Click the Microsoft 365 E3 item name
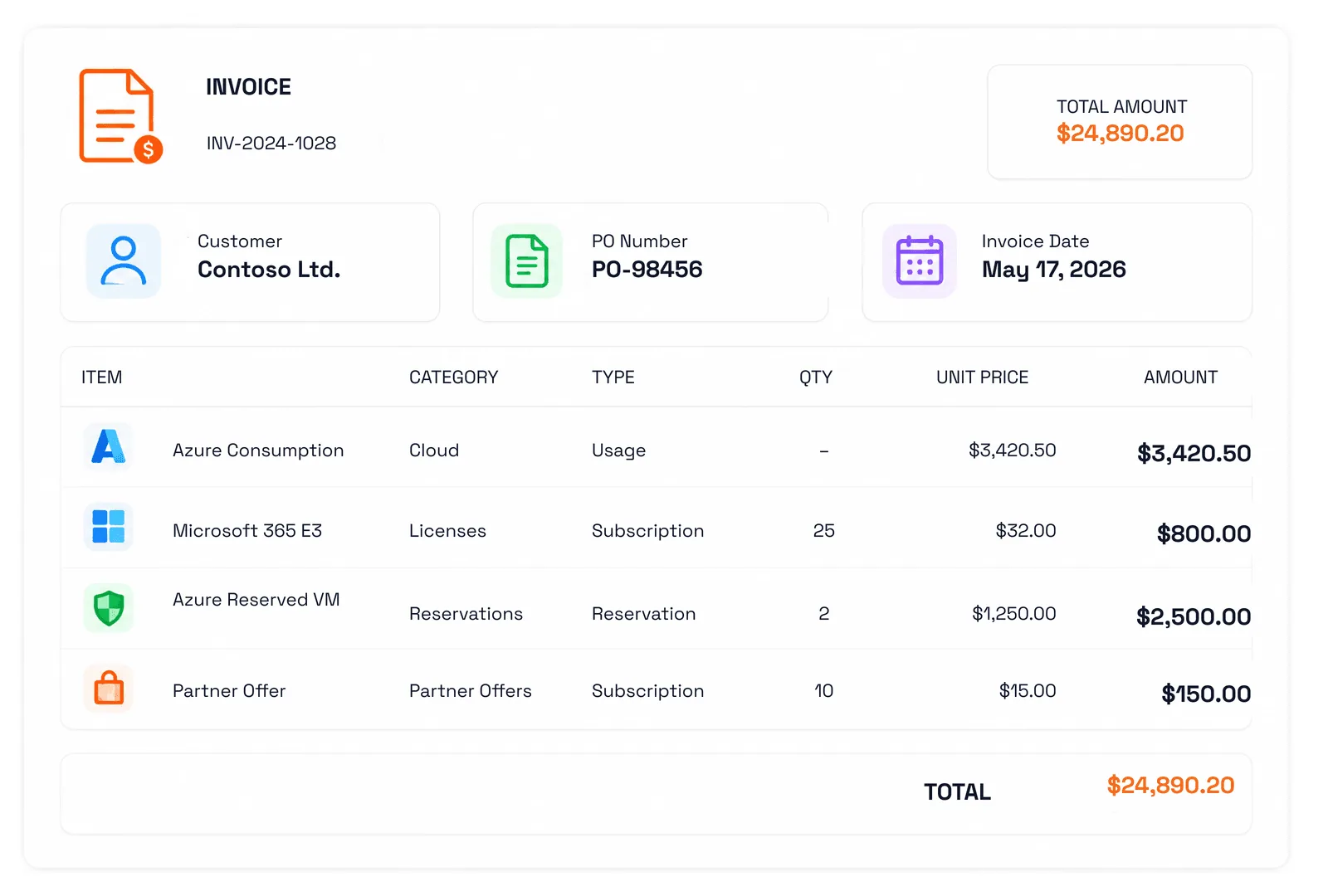This screenshot has height=896, width=1328. [x=247, y=531]
